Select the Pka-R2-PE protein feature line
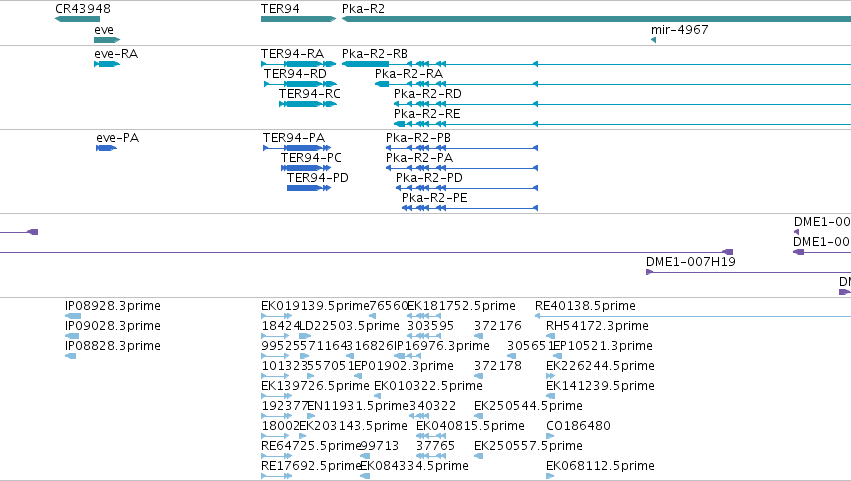This screenshot has height=481, width=851. [470, 208]
